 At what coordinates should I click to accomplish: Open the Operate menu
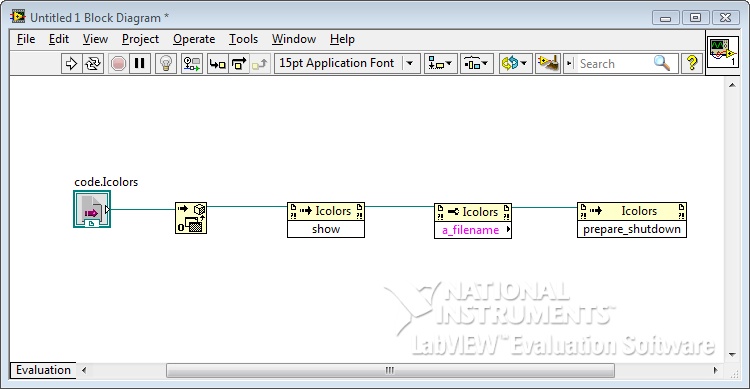point(194,39)
